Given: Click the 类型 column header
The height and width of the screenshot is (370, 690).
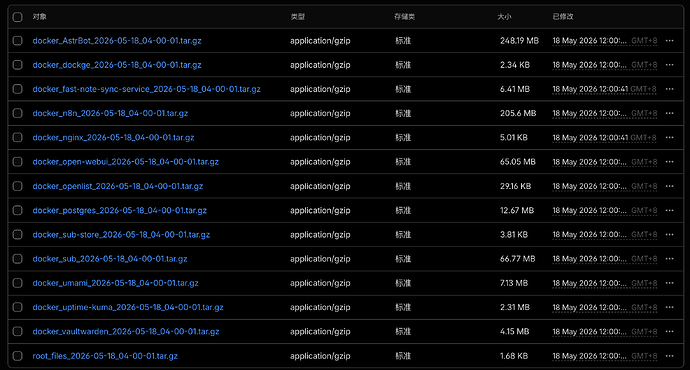Looking at the screenshot, I should point(297,17).
